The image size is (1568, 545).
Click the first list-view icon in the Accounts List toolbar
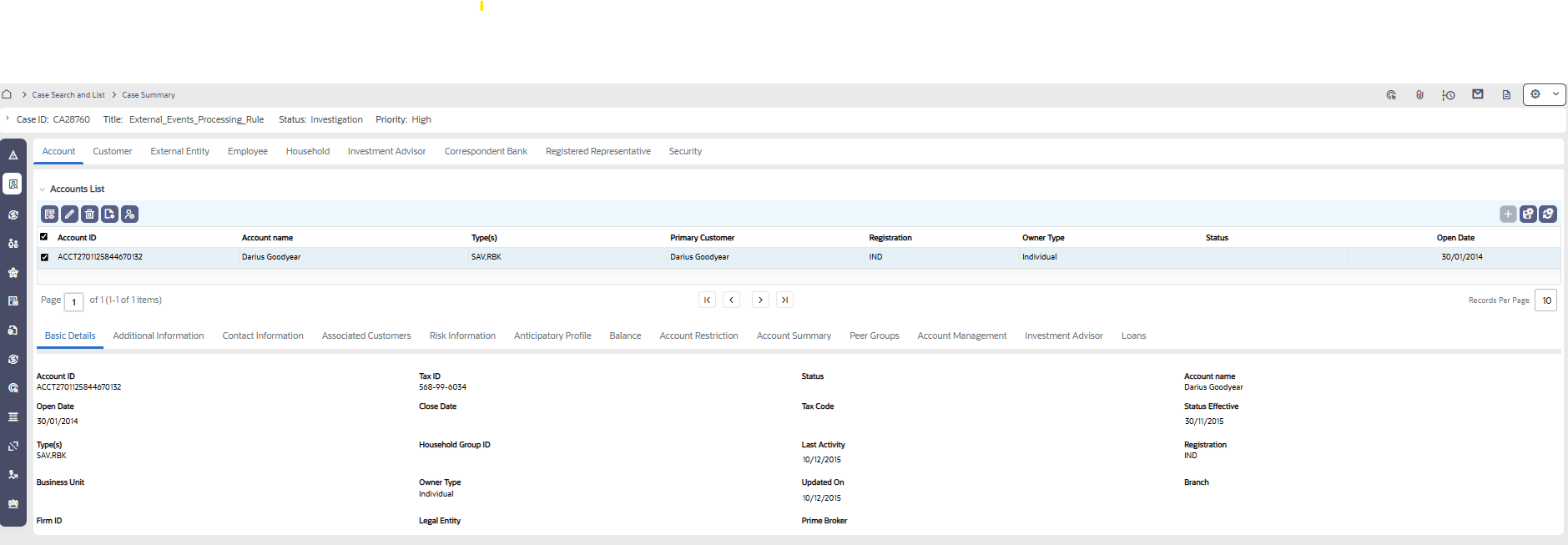coord(50,214)
